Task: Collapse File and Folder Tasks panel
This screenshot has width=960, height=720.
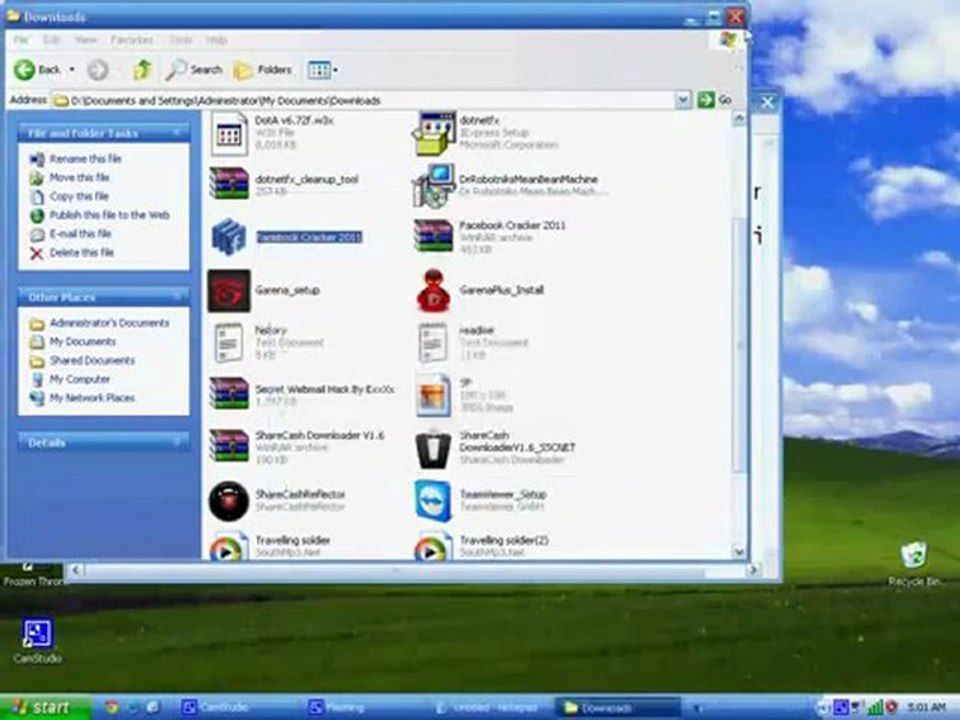Action: tap(177, 132)
